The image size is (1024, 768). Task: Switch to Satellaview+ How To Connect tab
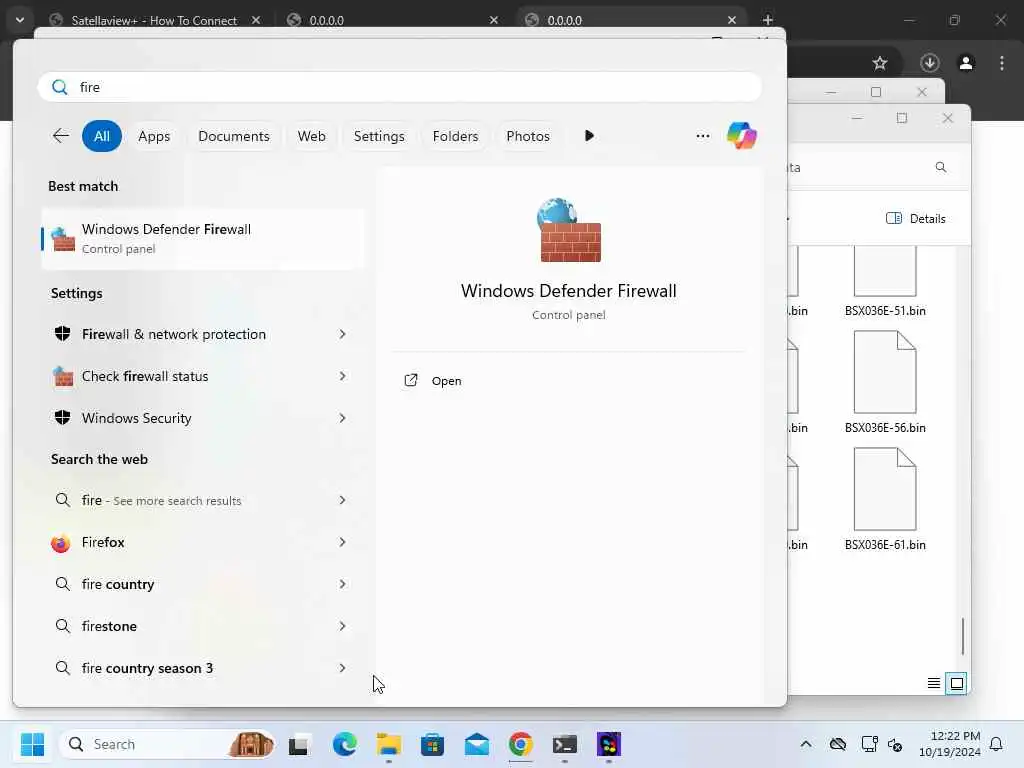154,20
